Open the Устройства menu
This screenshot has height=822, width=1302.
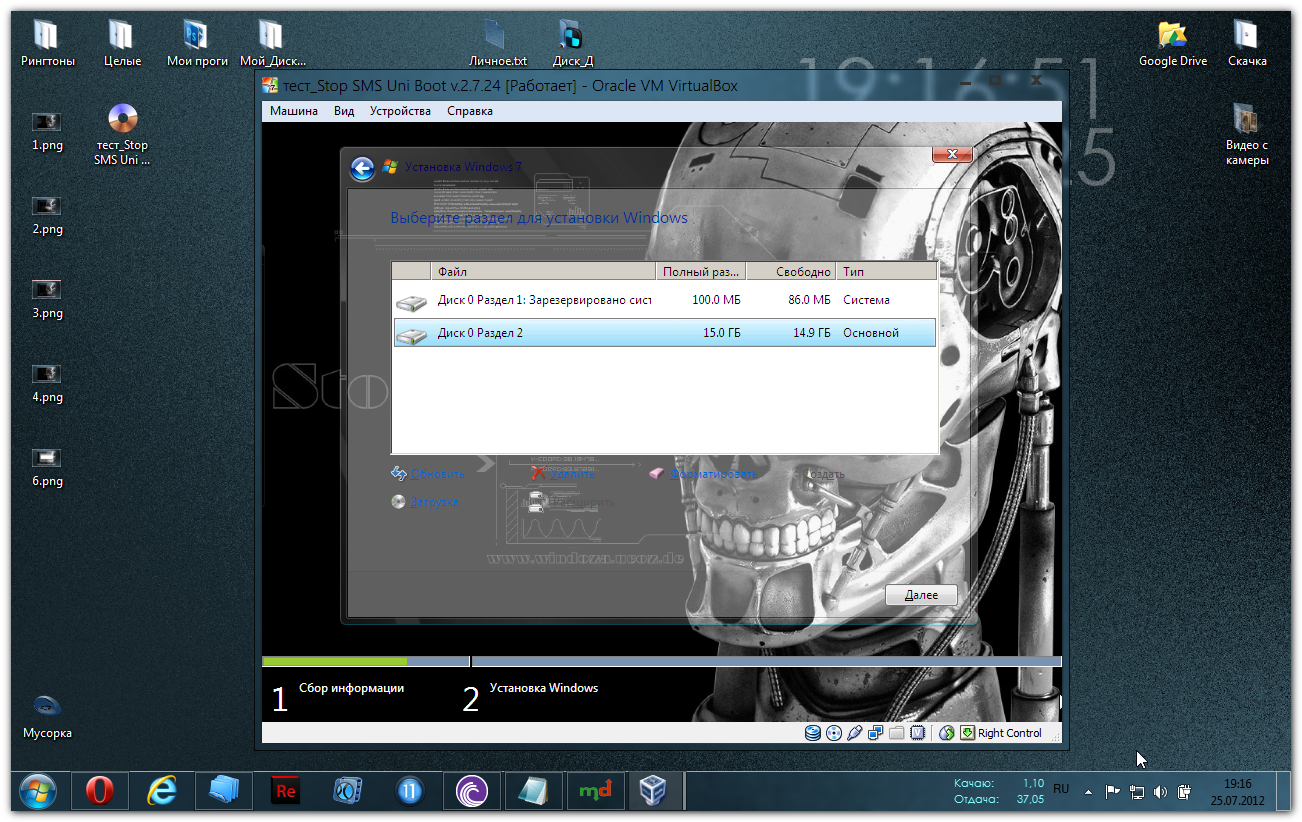tap(400, 111)
